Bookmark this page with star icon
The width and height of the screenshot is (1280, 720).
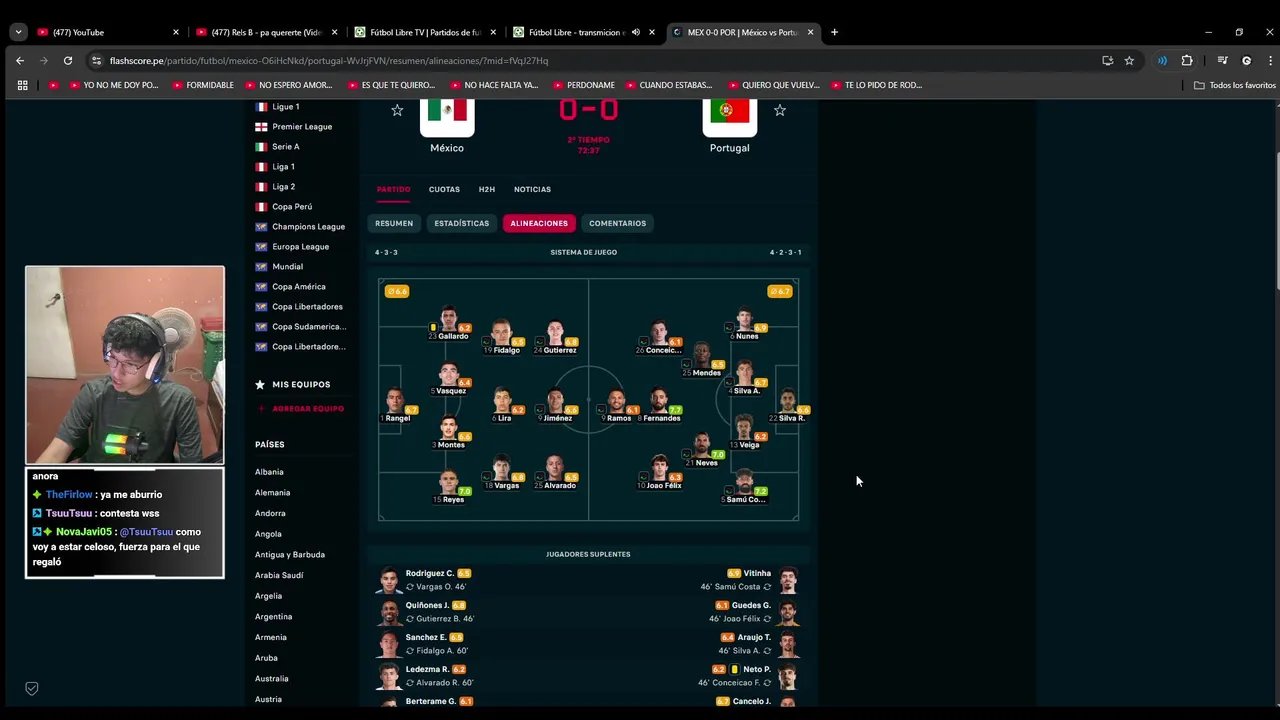pos(1129,60)
